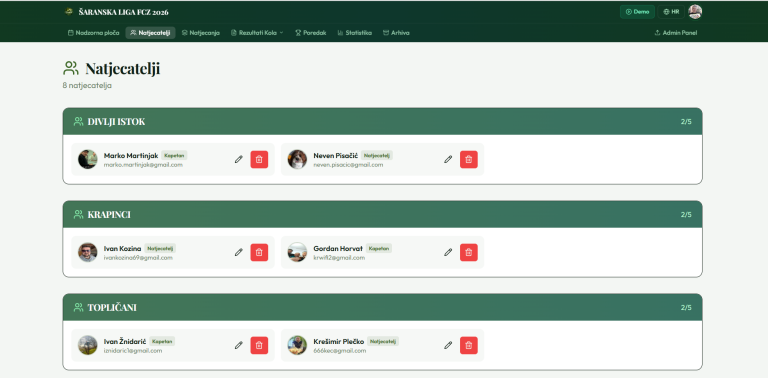Click the 2/5 count in TOPLIČANI header
The image size is (768, 378).
686,307
